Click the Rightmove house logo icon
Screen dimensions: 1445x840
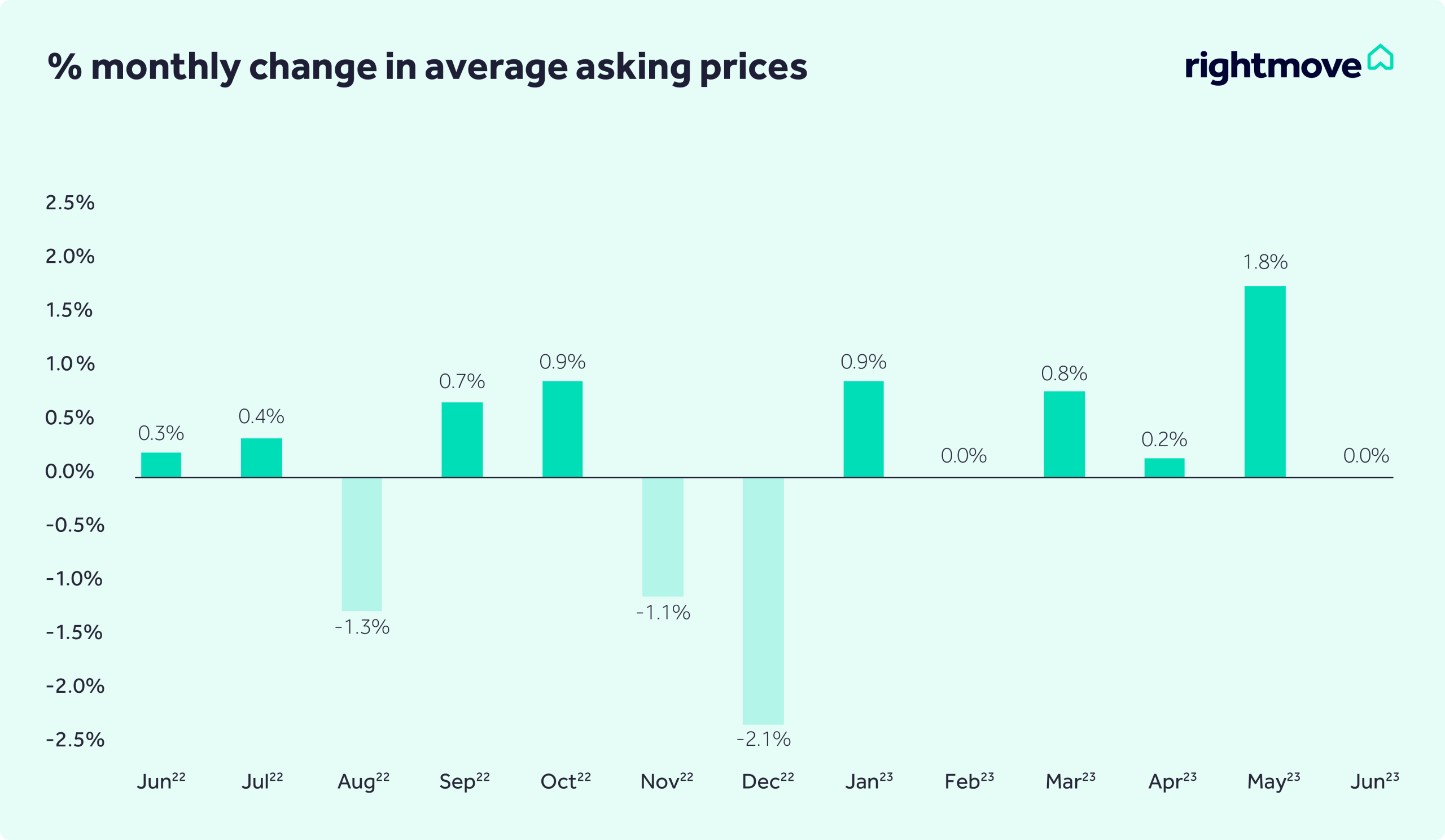(x=1380, y=58)
